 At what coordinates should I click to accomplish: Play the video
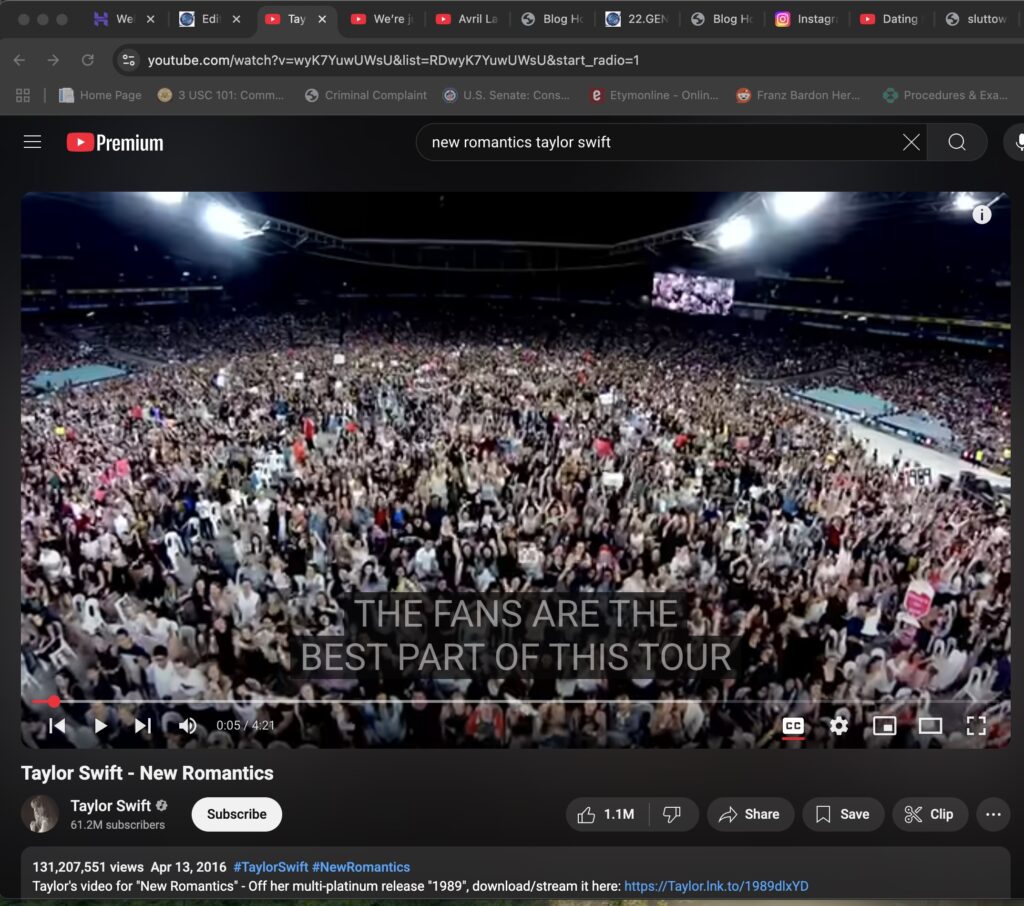[101, 726]
